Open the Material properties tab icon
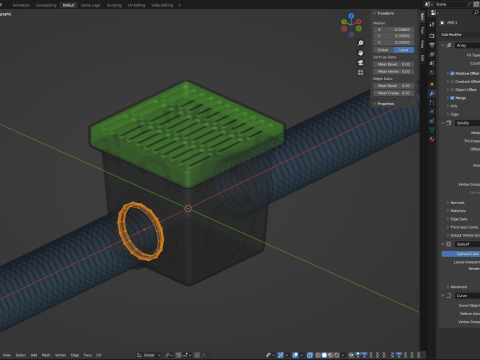Viewport: 480px width, 360px height. pos(432,139)
